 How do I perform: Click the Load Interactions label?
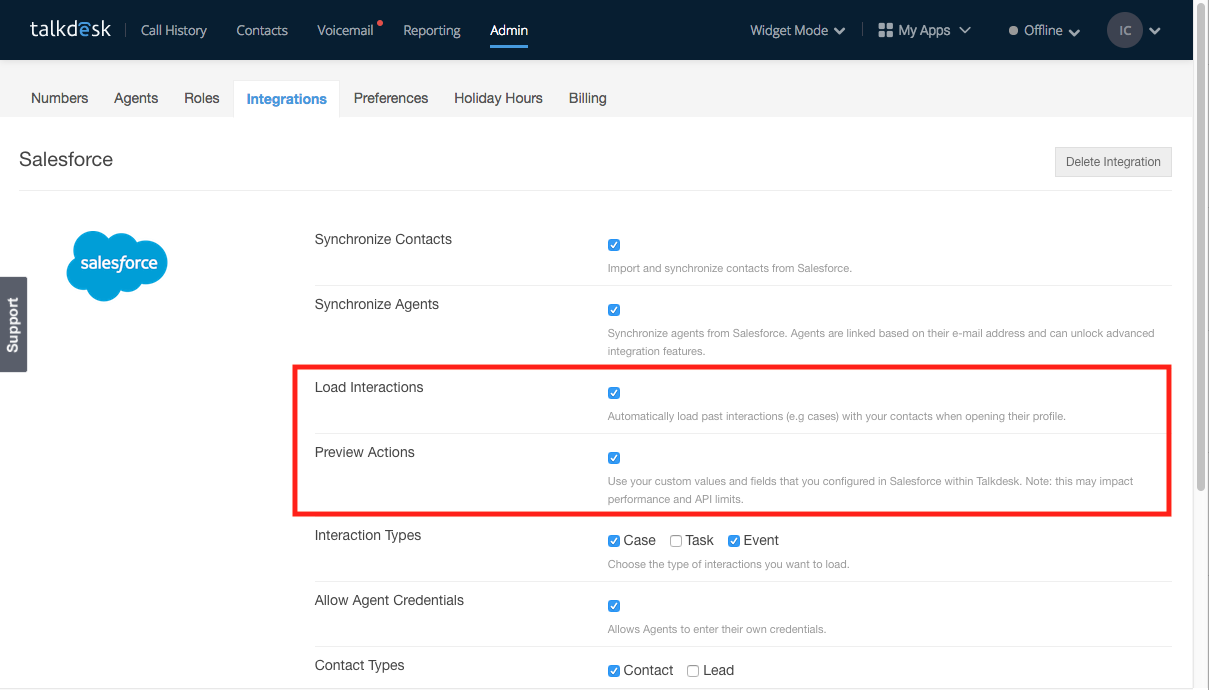click(x=369, y=387)
